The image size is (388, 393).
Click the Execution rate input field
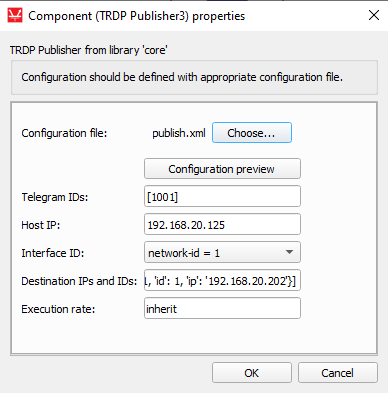point(222,308)
